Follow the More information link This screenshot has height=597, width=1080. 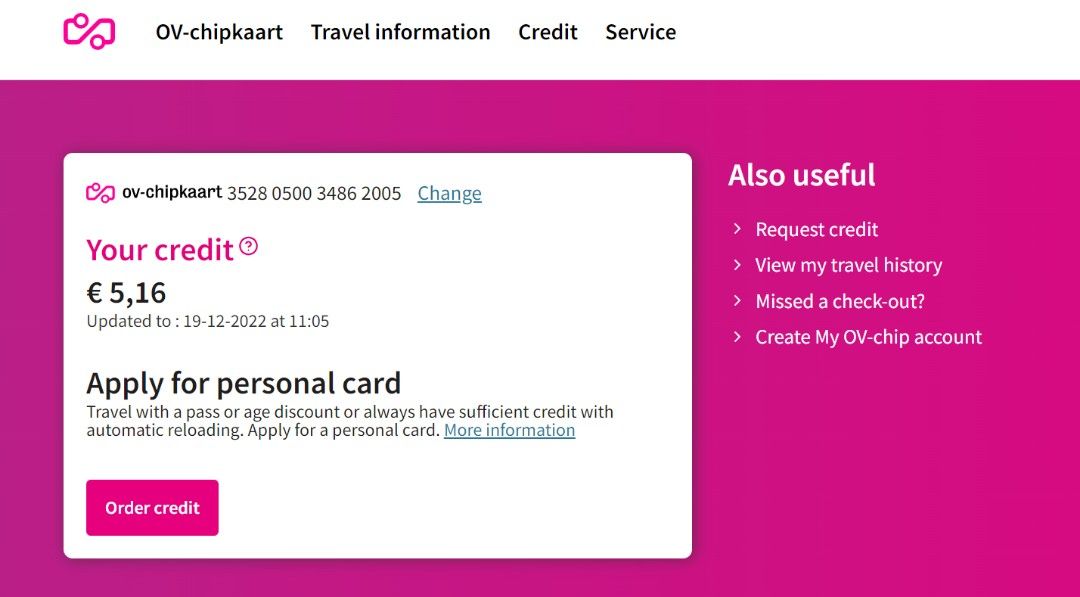pyautogui.click(x=509, y=430)
